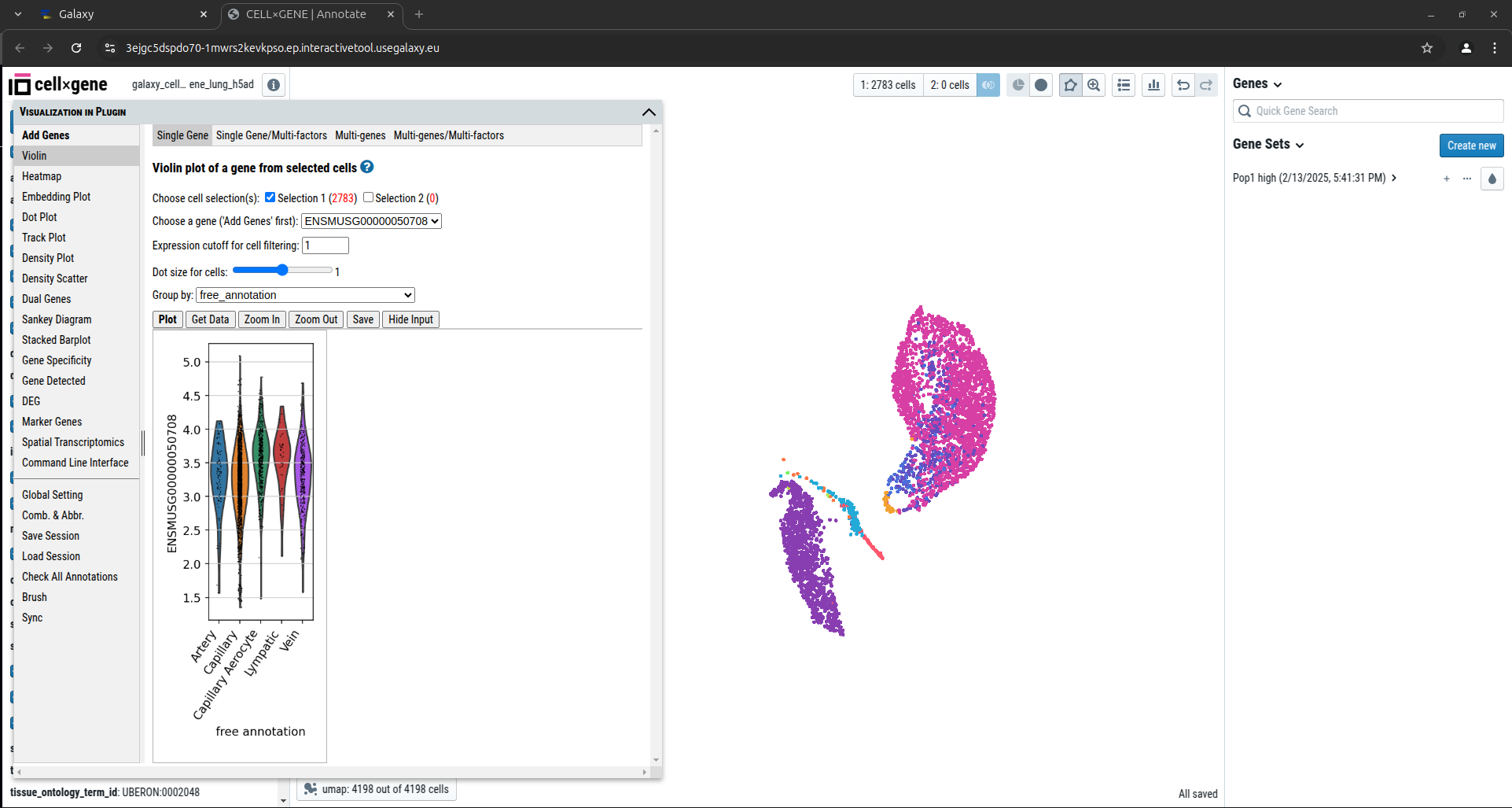Open Global Setting in the sidebar
This screenshot has width=1512, height=808.
click(x=52, y=495)
